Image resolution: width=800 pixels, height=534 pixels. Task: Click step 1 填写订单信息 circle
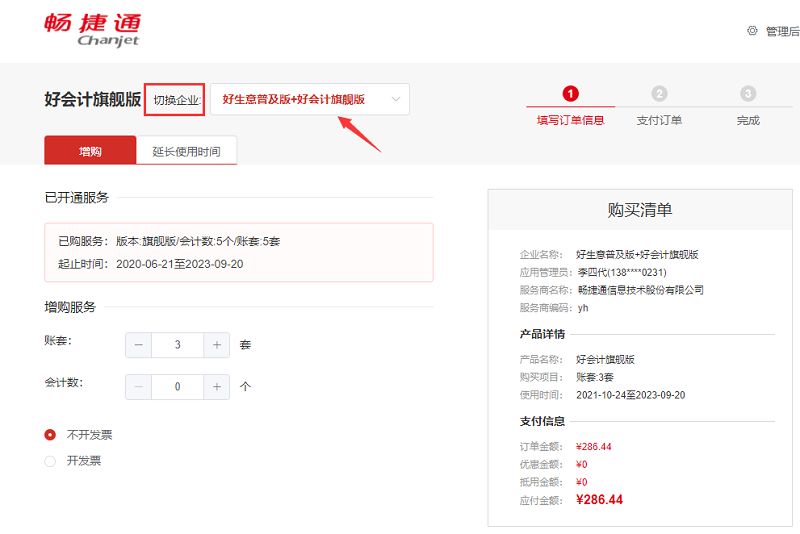(570, 94)
